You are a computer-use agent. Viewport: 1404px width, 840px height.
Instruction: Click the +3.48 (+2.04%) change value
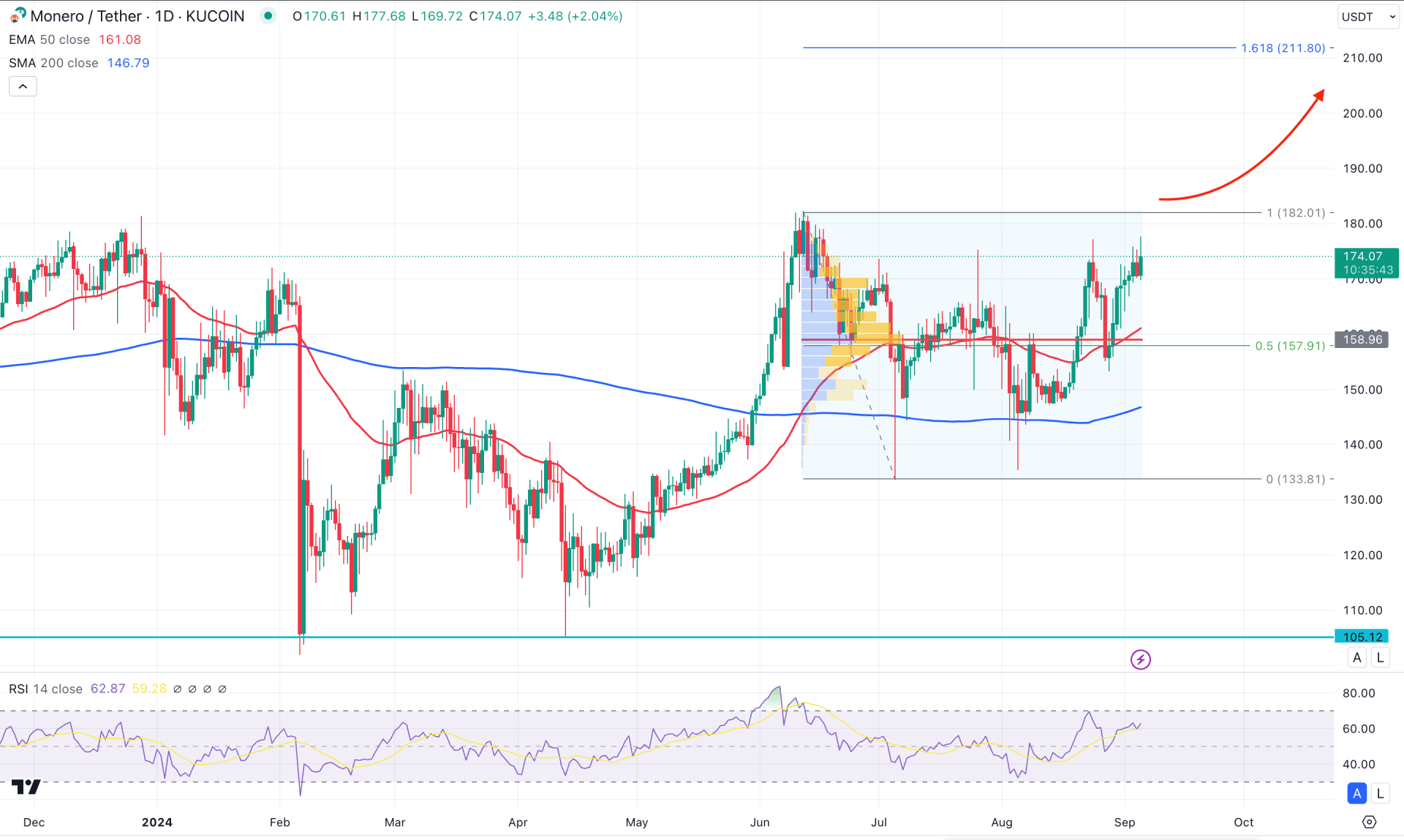[x=577, y=16]
